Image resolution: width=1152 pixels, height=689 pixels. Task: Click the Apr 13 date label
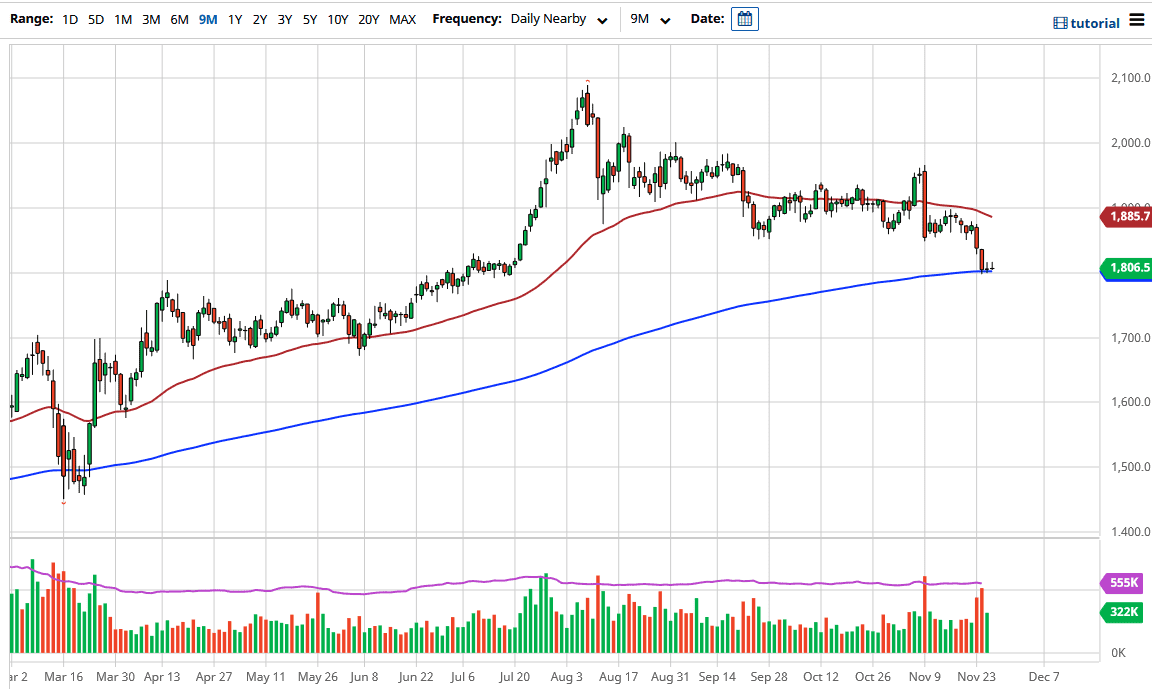pos(162,677)
